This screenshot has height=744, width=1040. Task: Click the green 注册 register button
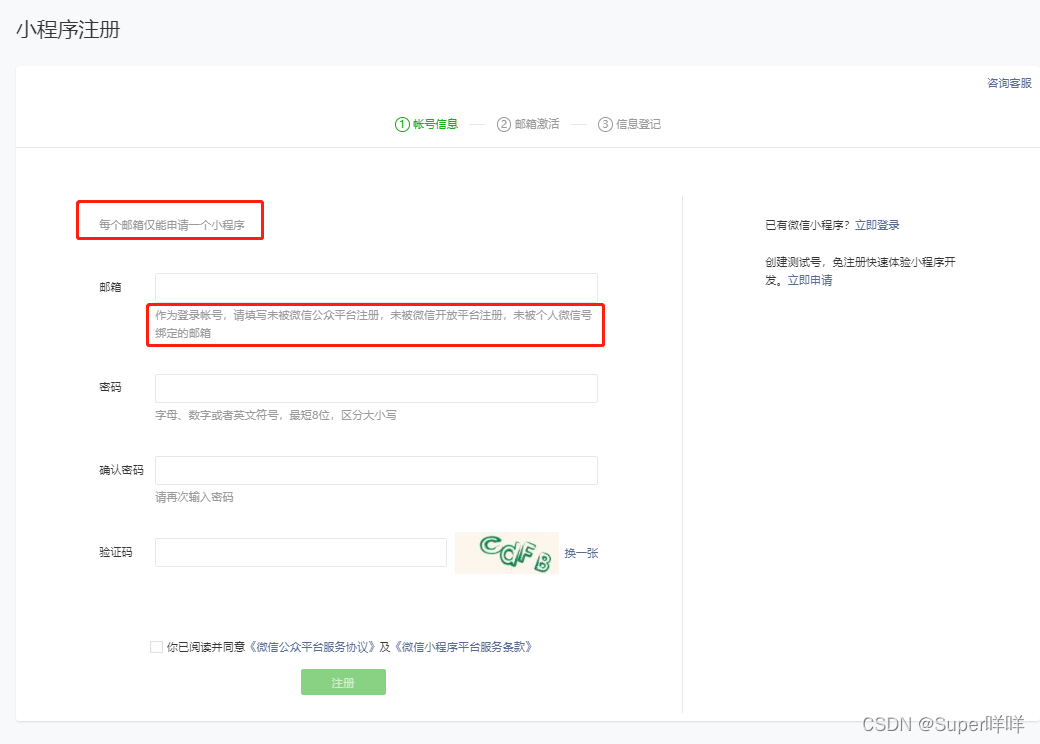pyautogui.click(x=343, y=682)
